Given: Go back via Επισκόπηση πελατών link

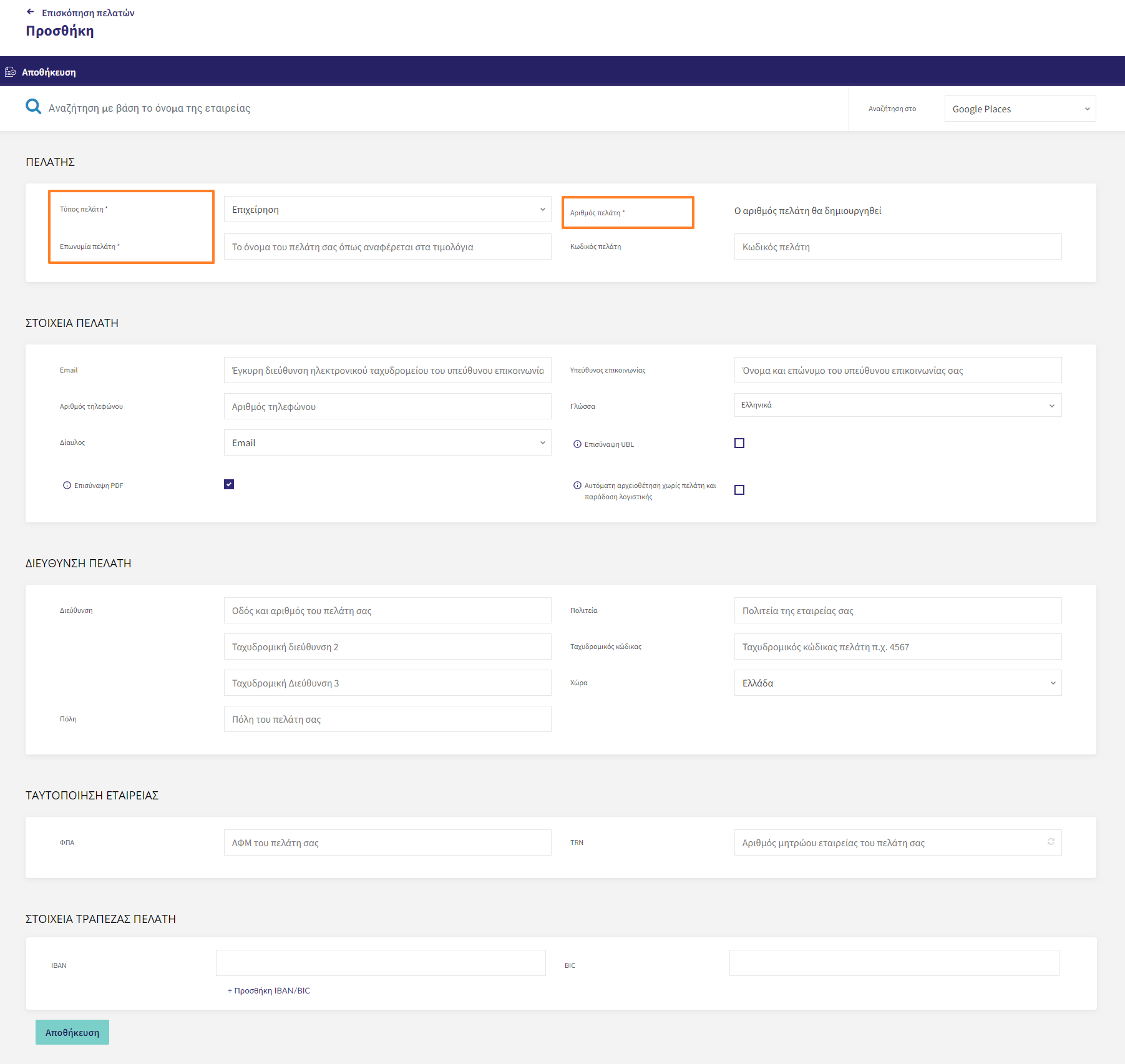Looking at the screenshot, I should tap(88, 12).
